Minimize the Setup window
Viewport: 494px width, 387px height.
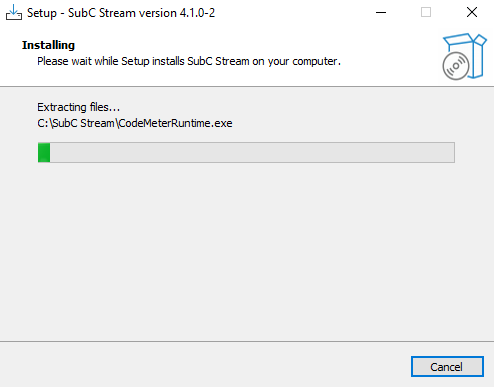point(381,13)
